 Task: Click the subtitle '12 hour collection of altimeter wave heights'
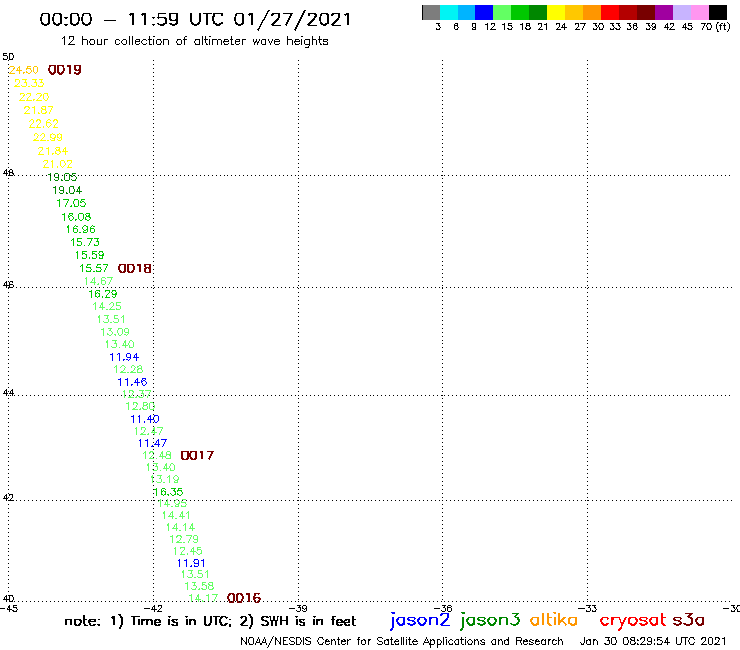point(194,42)
